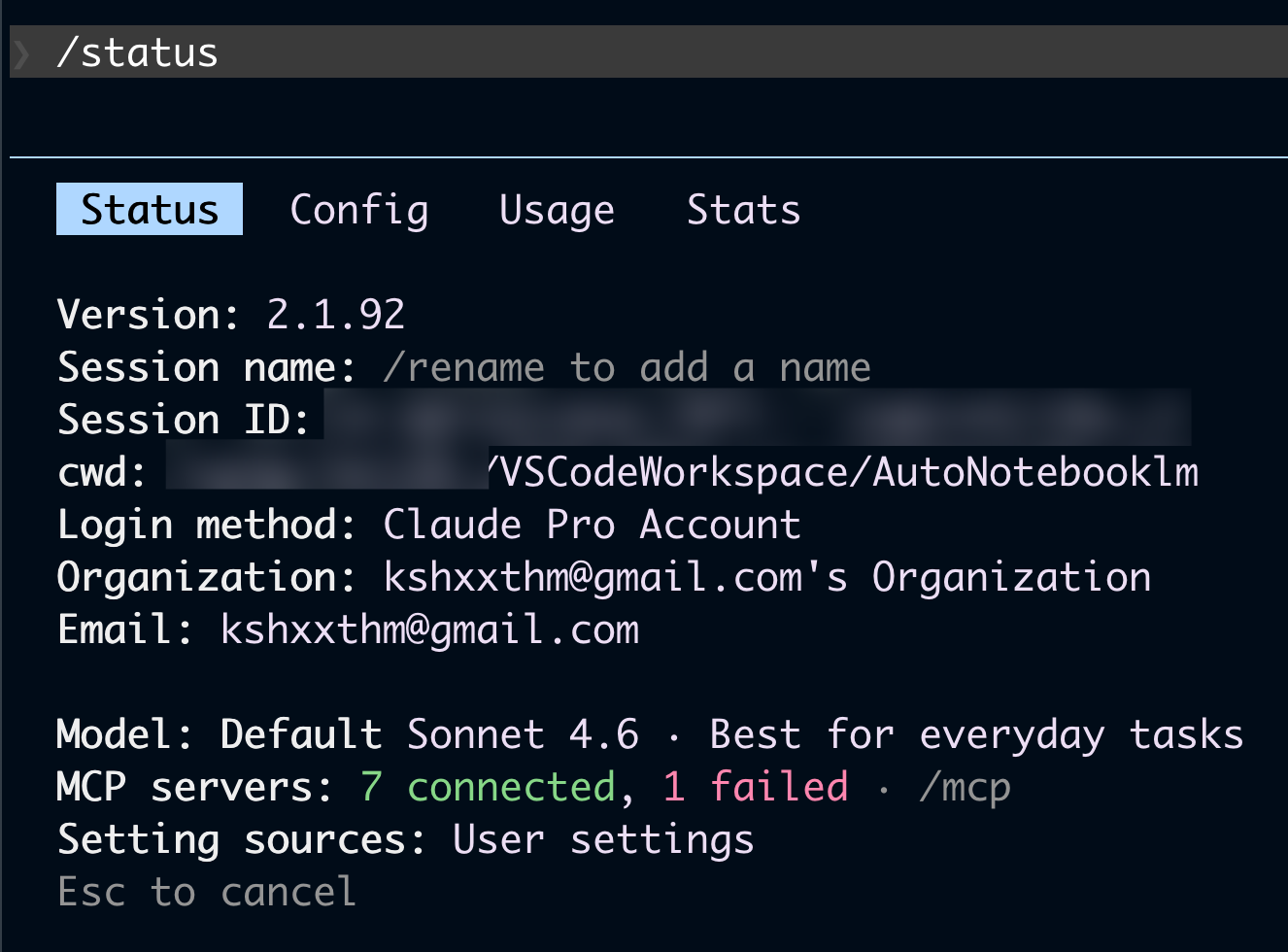The height and width of the screenshot is (952, 1288).
Task: Click the VSCodeWorkspace/AutoNotebooklm path
Action: coord(843,472)
